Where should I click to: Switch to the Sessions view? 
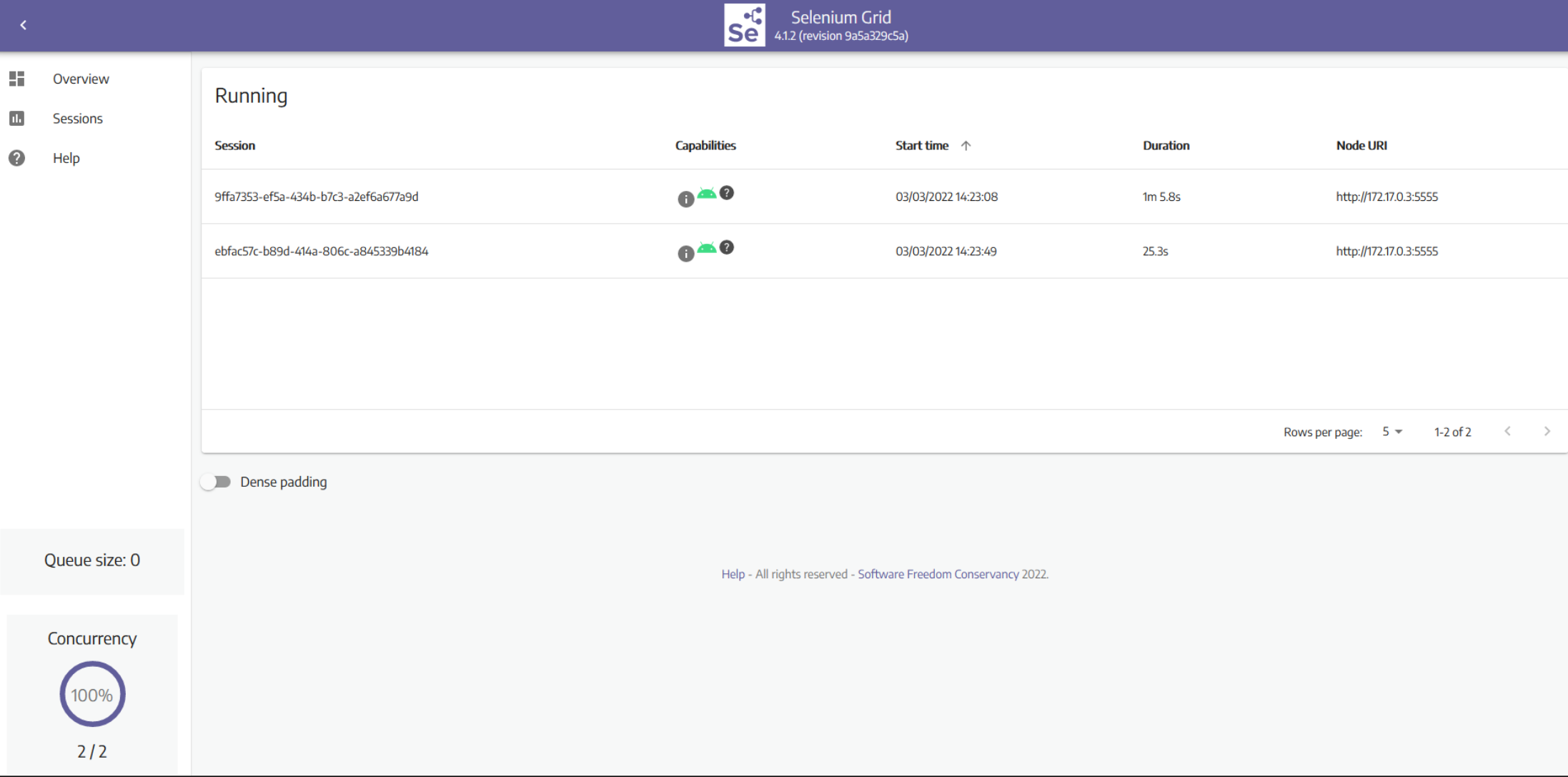tap(77, 118)
